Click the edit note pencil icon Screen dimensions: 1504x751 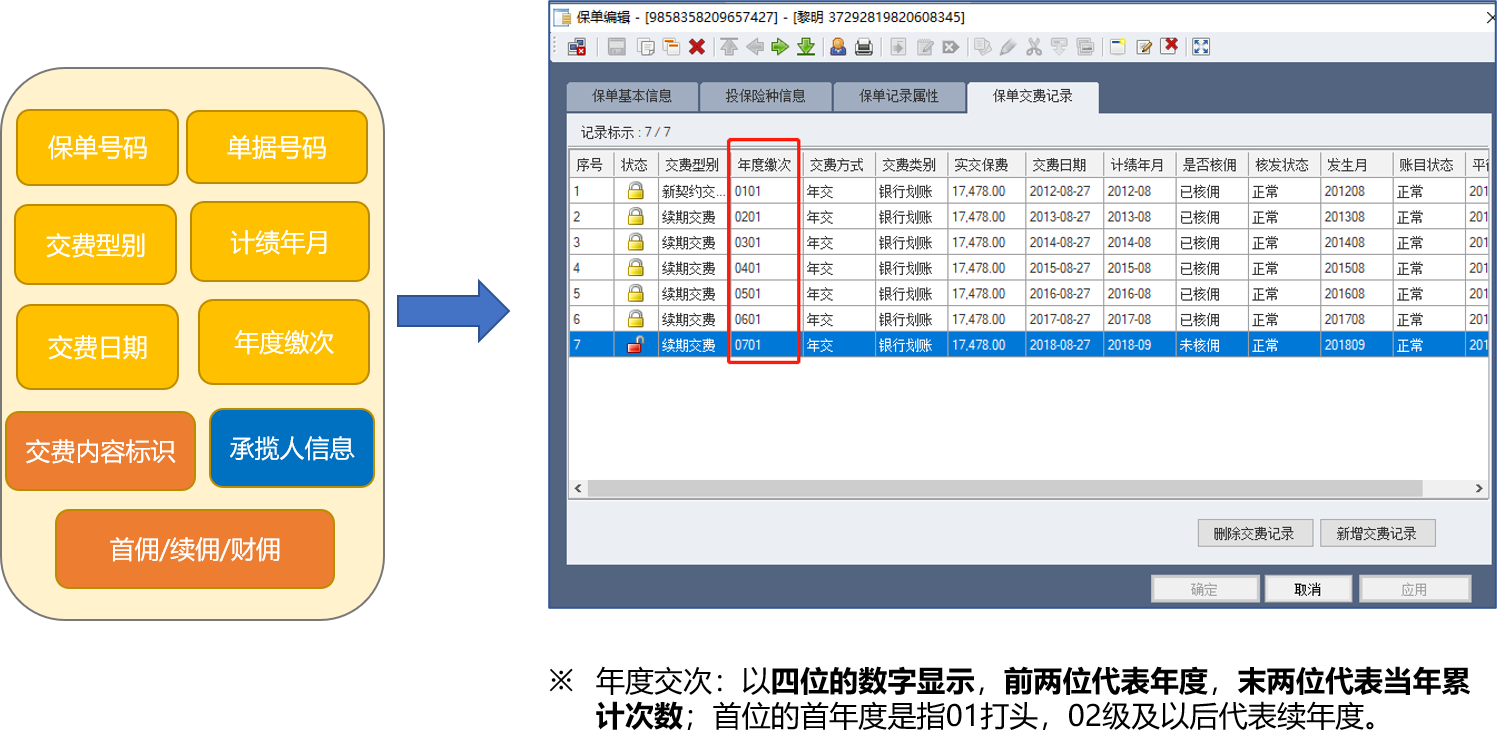click(1144, 47)
